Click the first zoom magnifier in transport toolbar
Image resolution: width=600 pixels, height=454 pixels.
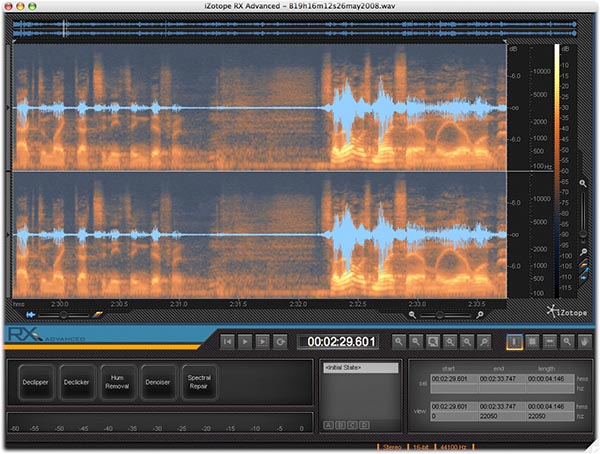399,341
